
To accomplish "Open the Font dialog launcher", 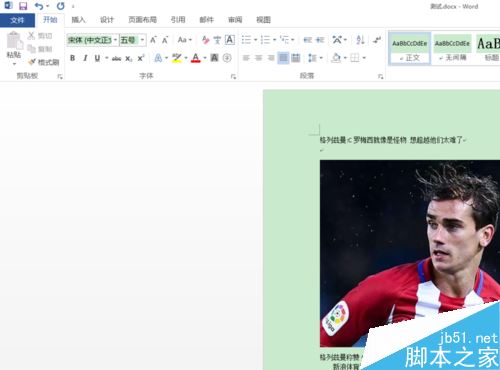I will coord(233,77).
